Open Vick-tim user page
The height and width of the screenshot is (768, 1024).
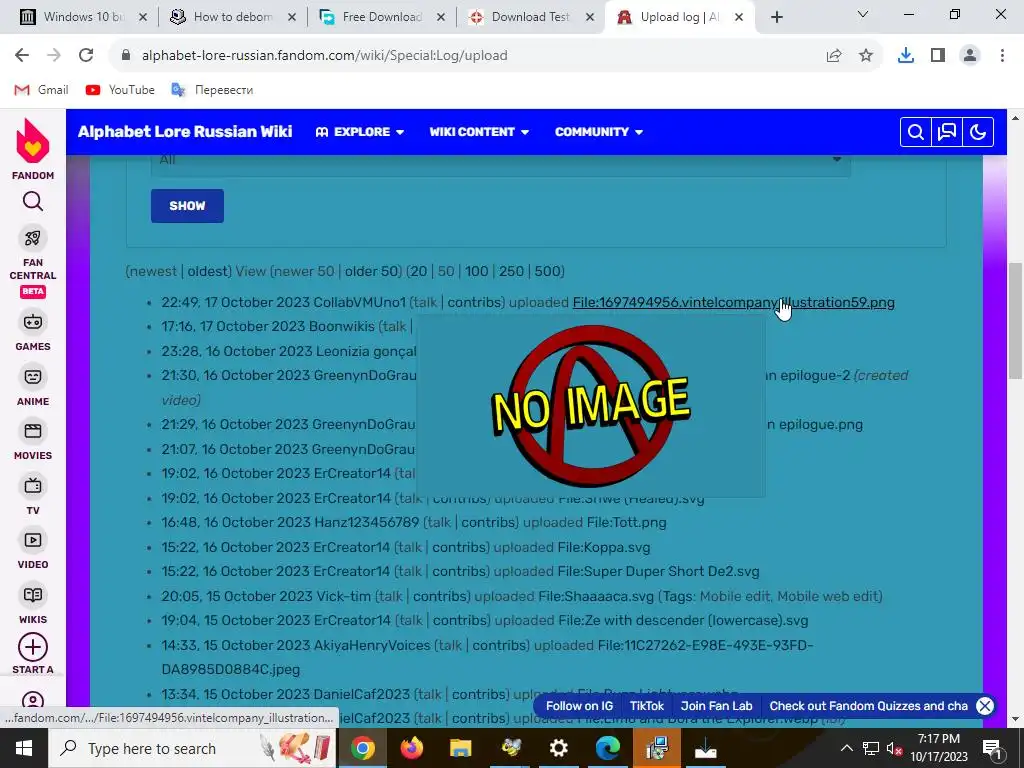[344, 596]
